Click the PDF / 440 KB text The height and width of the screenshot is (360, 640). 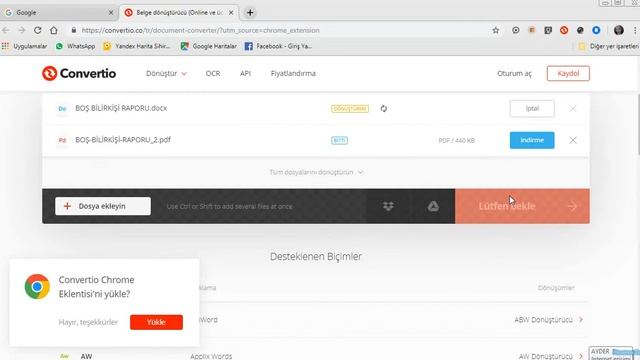tap(456, 140)
